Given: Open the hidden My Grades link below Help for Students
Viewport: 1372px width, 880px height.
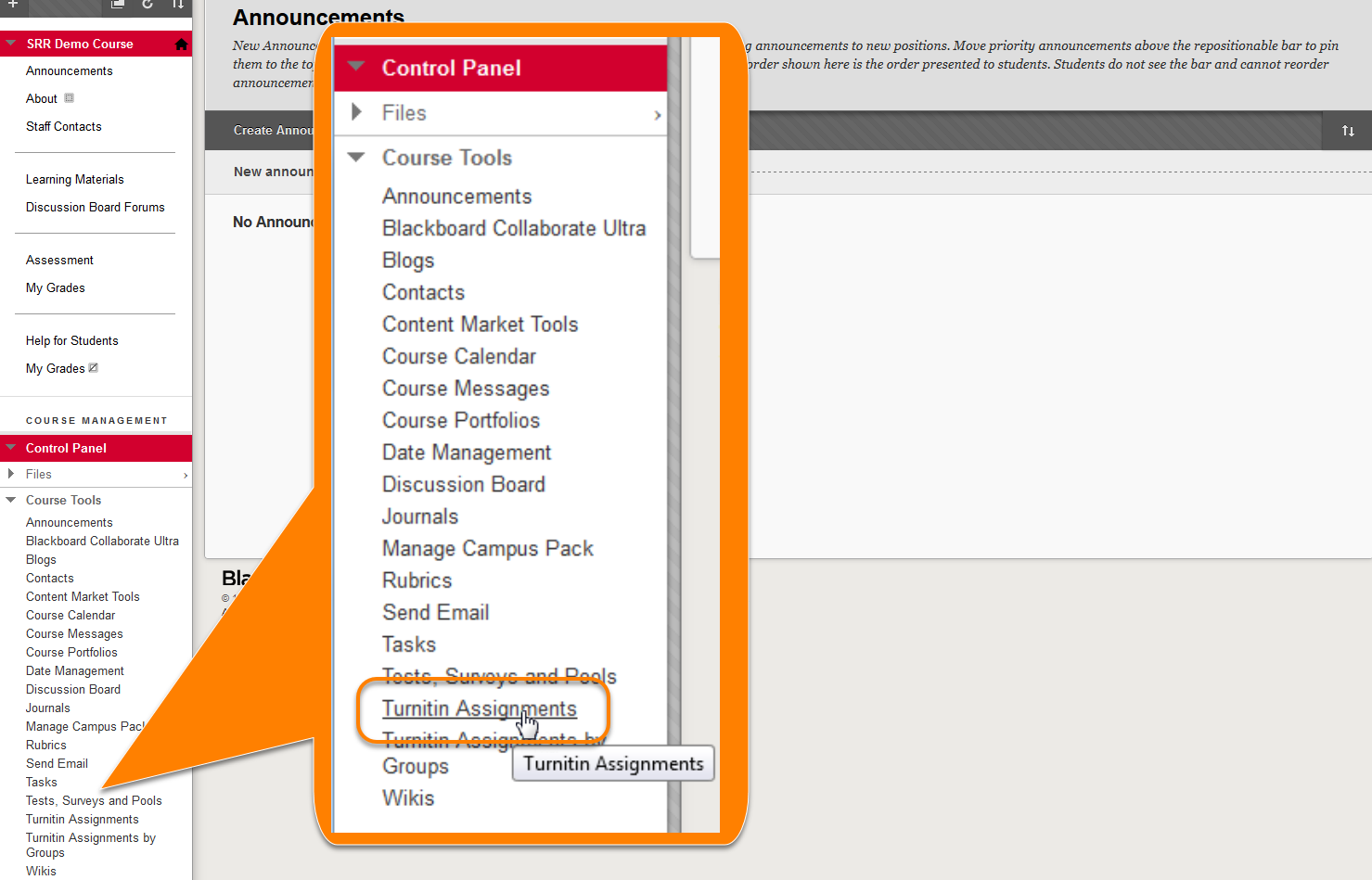Looking at the screenshot, I should pyautogui.click(x=56, y=368).
